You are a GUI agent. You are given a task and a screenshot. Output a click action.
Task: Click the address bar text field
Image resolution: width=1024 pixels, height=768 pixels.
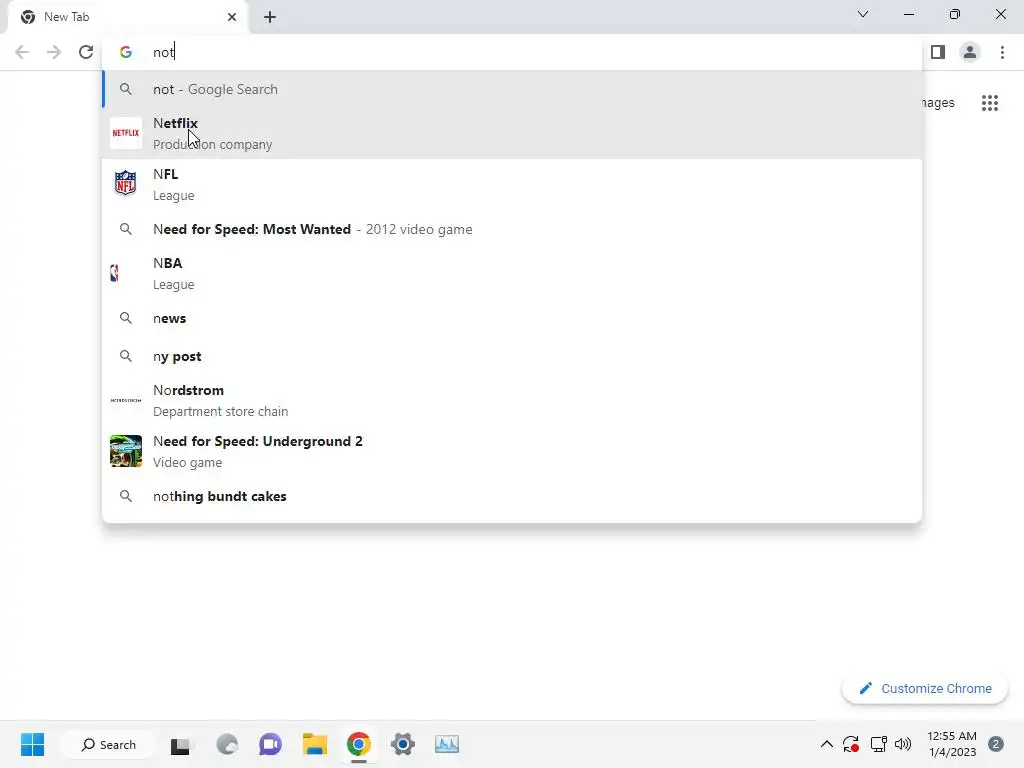pos(512,52)
